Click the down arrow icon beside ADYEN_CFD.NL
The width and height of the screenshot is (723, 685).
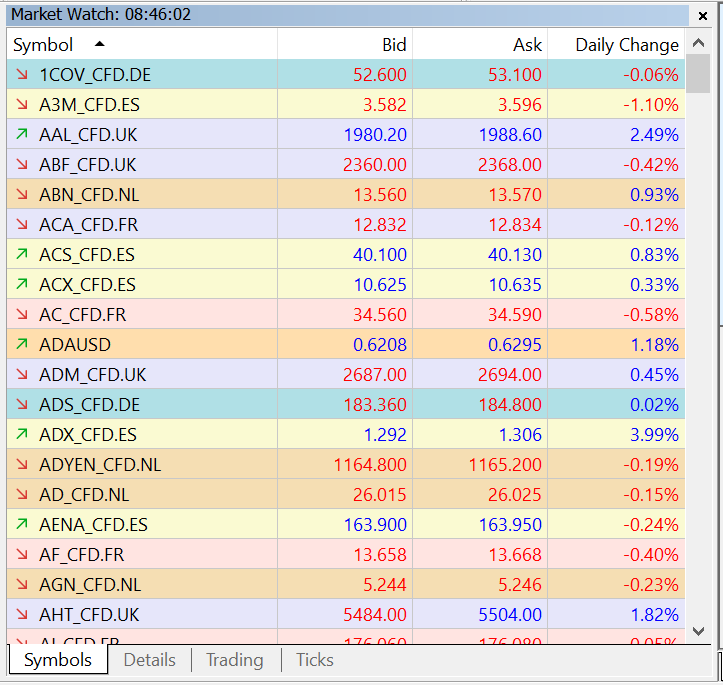(x=22, y=465)
